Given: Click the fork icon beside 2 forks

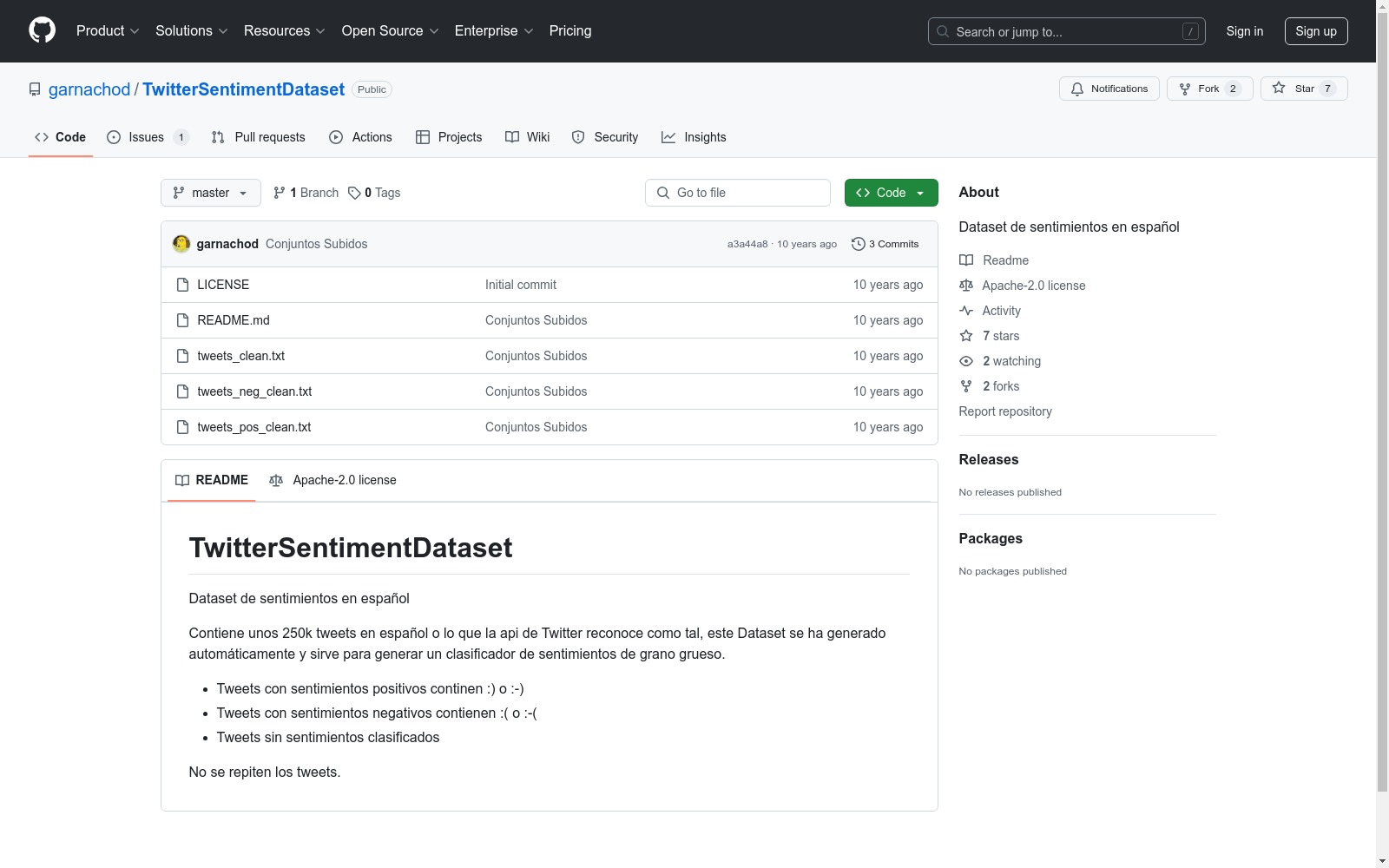Looking at the screenshot, I should pyautogui.click(x=966, y=386).
